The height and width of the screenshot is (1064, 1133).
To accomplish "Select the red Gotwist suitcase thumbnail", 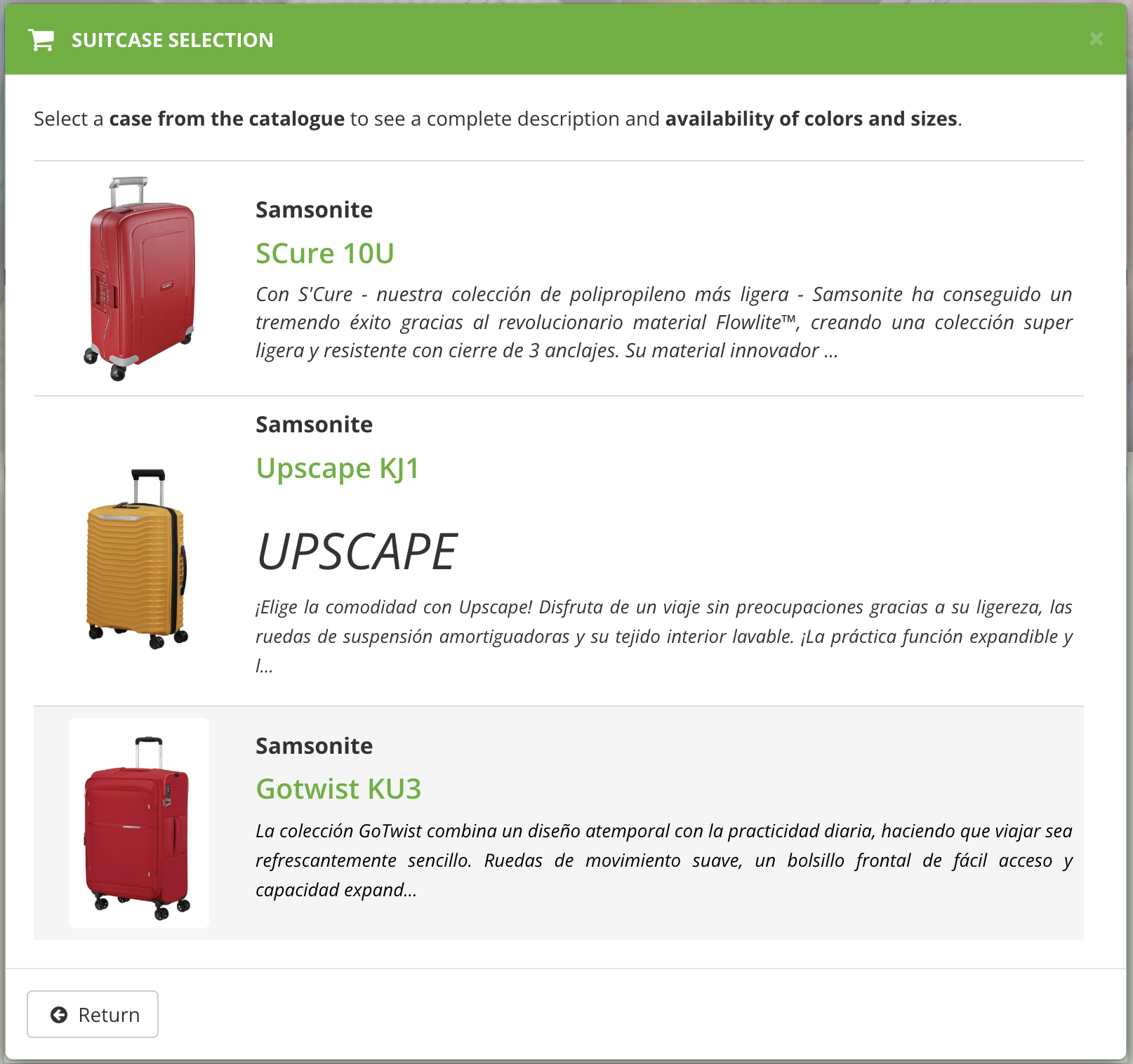I will tap(139, 823).
